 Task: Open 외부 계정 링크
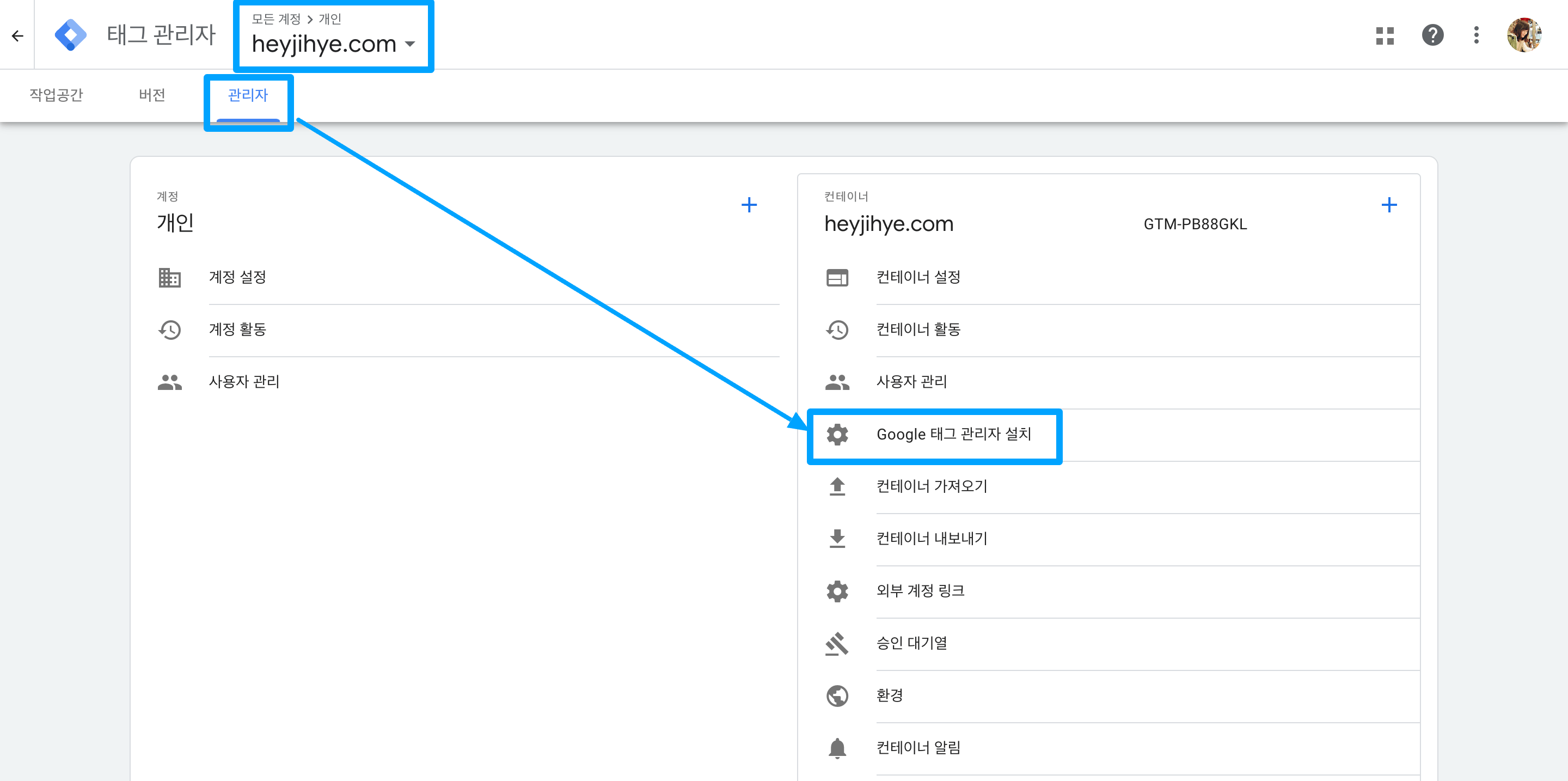point(920,591)
